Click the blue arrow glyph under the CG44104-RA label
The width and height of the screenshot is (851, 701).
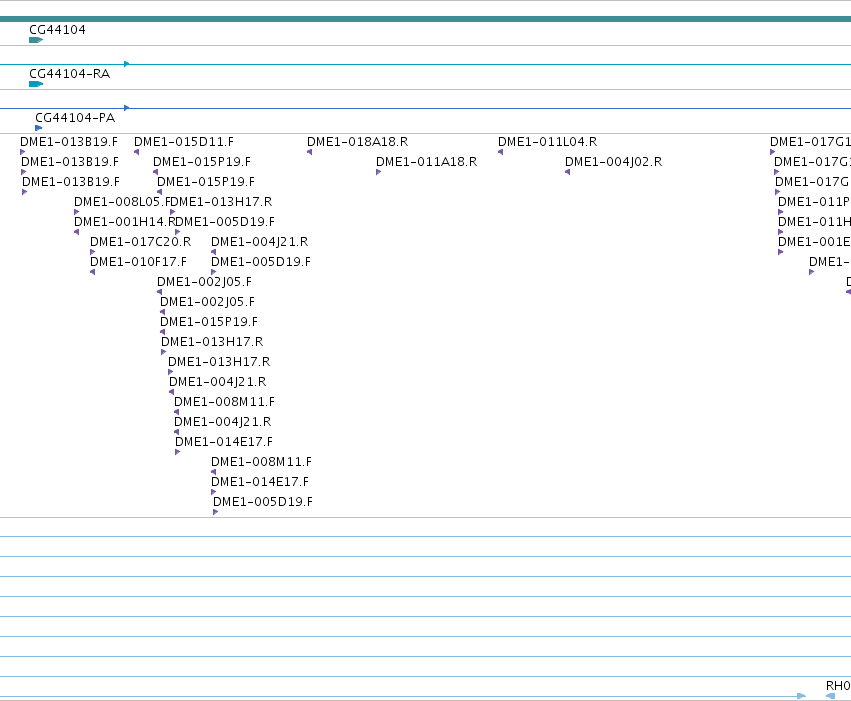click(x=36, y=84)
